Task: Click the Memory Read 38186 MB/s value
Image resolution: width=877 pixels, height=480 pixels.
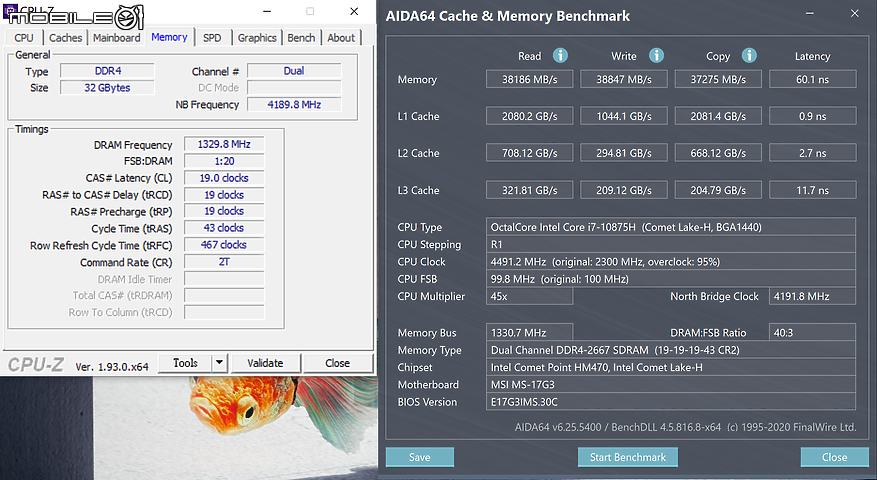Action: point(530,79)
